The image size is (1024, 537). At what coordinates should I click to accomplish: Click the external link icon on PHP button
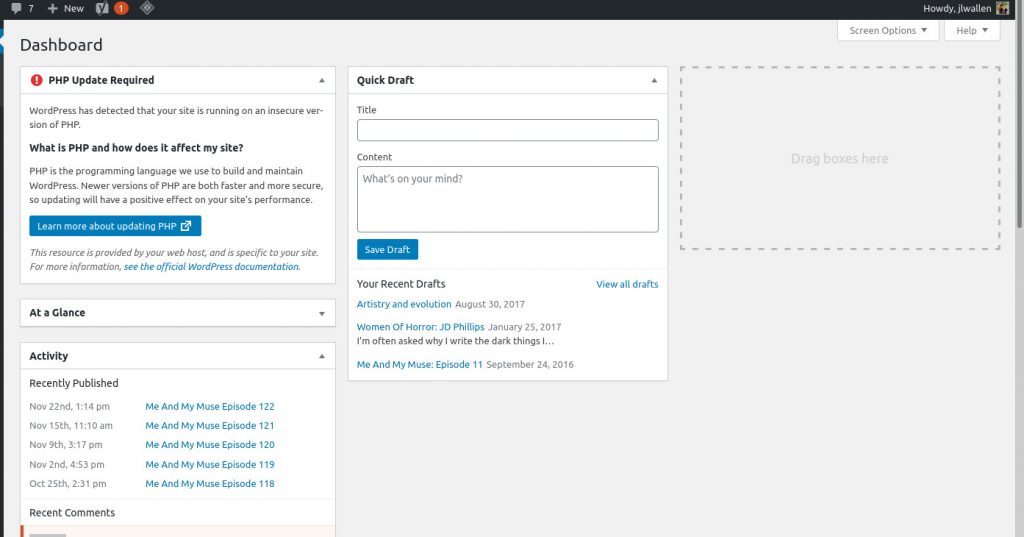coord(186,226)
